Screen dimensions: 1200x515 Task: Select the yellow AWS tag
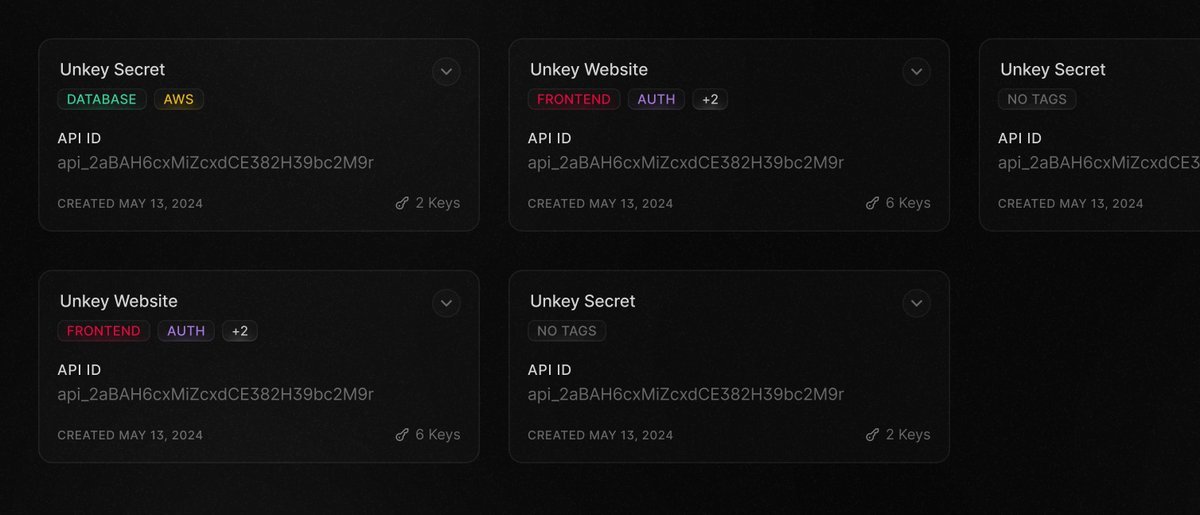179,99
